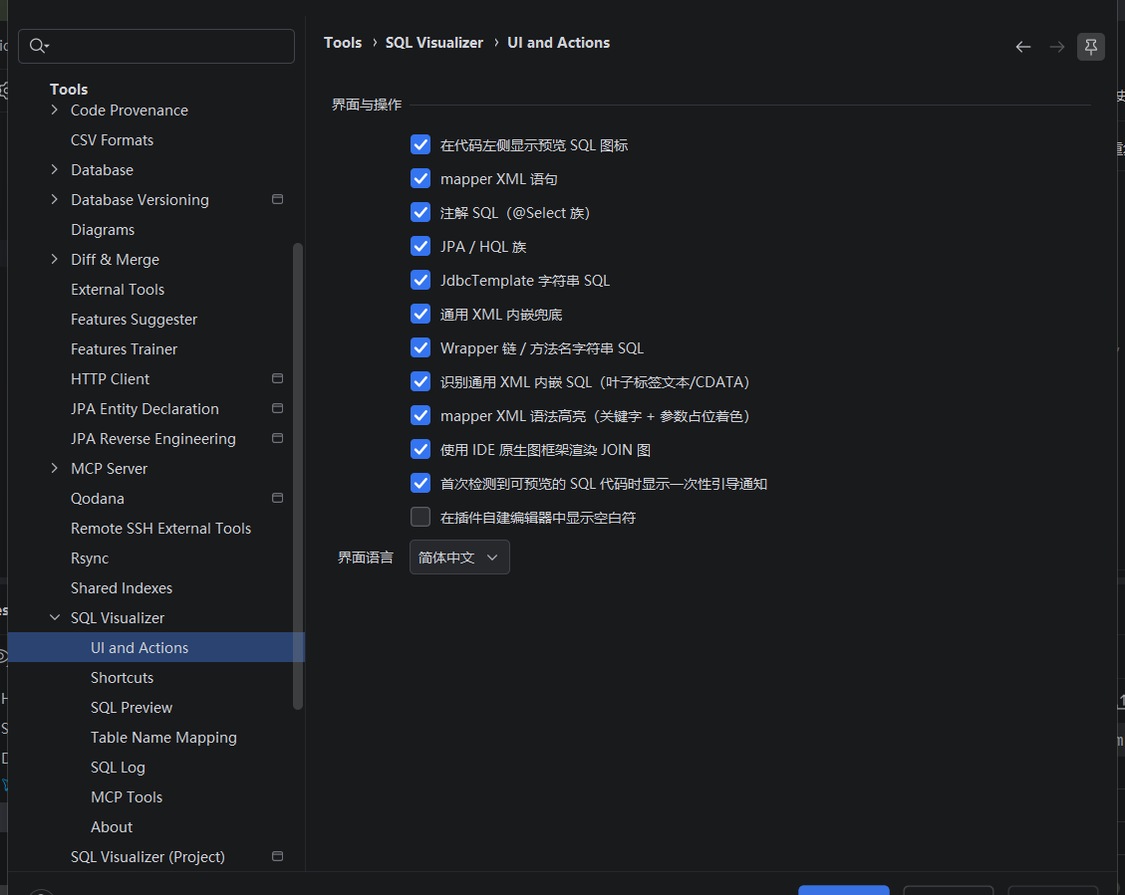Click the Tools breadcrumb
1125x895 pixels.
pos(343,43)
